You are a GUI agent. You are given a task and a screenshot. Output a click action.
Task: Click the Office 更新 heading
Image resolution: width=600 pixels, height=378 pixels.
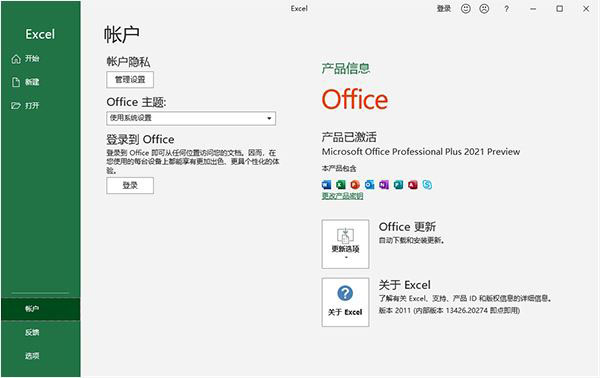pyautogui.click(x=407, y=227)
